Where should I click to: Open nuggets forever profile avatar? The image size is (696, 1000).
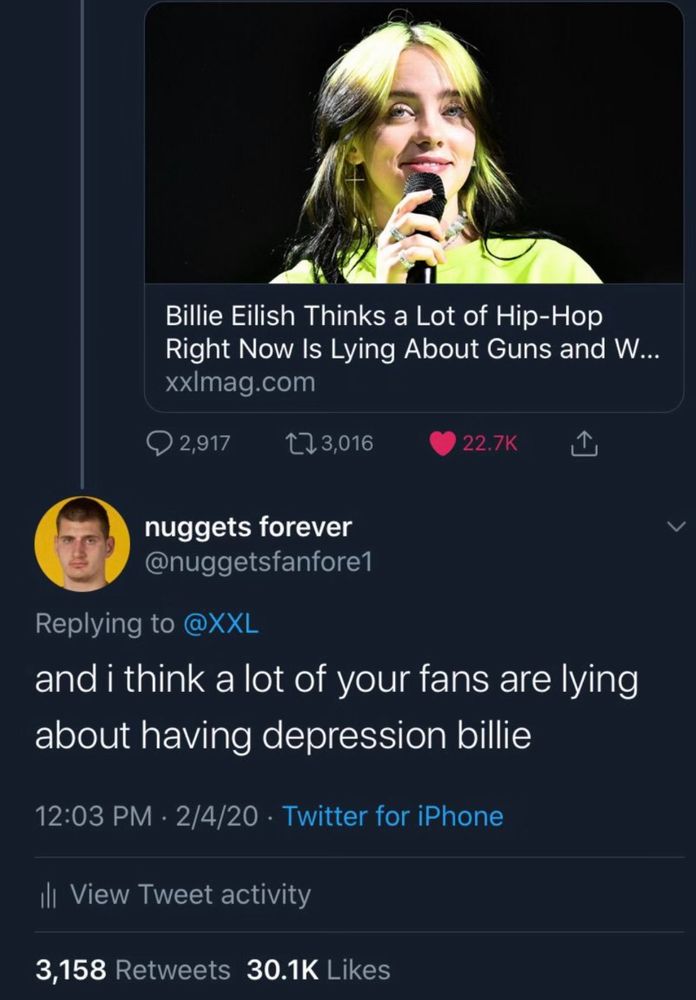pos(82,544)
